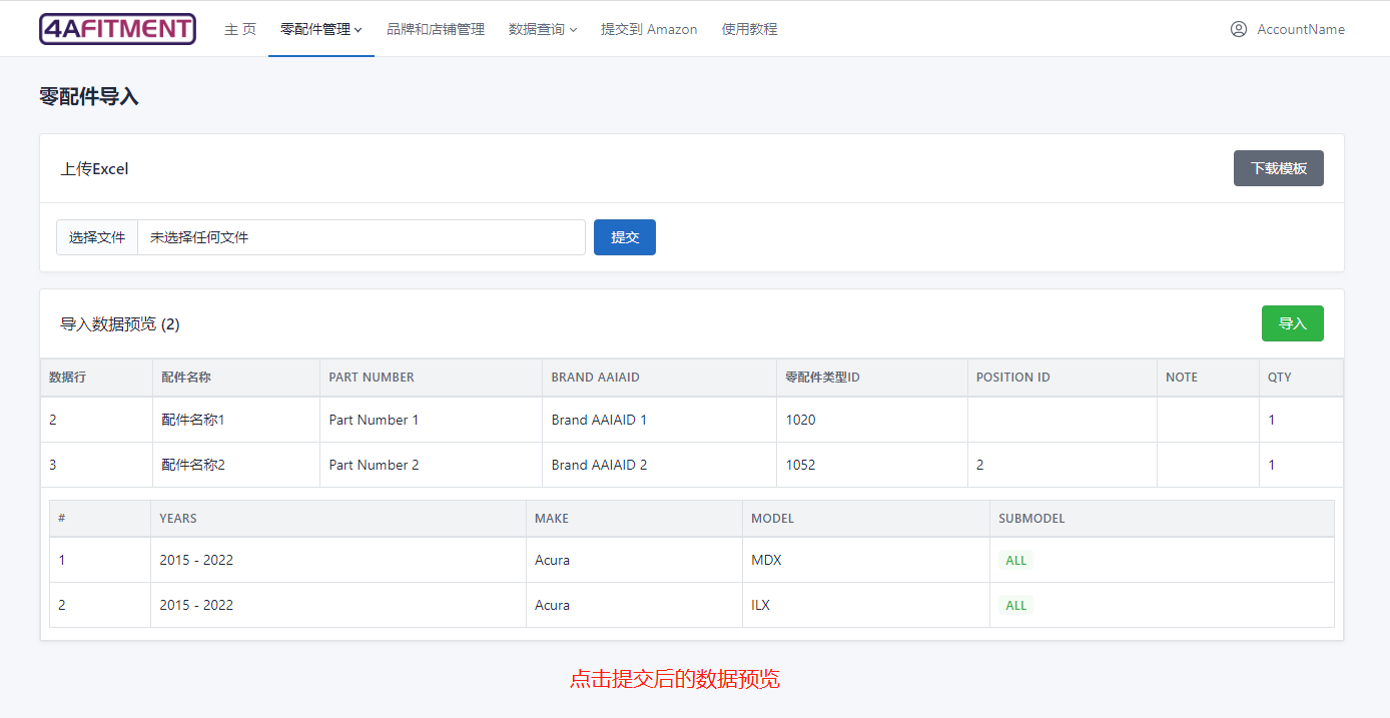1390x718 pixels.
Task: Click the 未选择任何文件 file input field
Action: pyautogui.click(x=360, y=237)
